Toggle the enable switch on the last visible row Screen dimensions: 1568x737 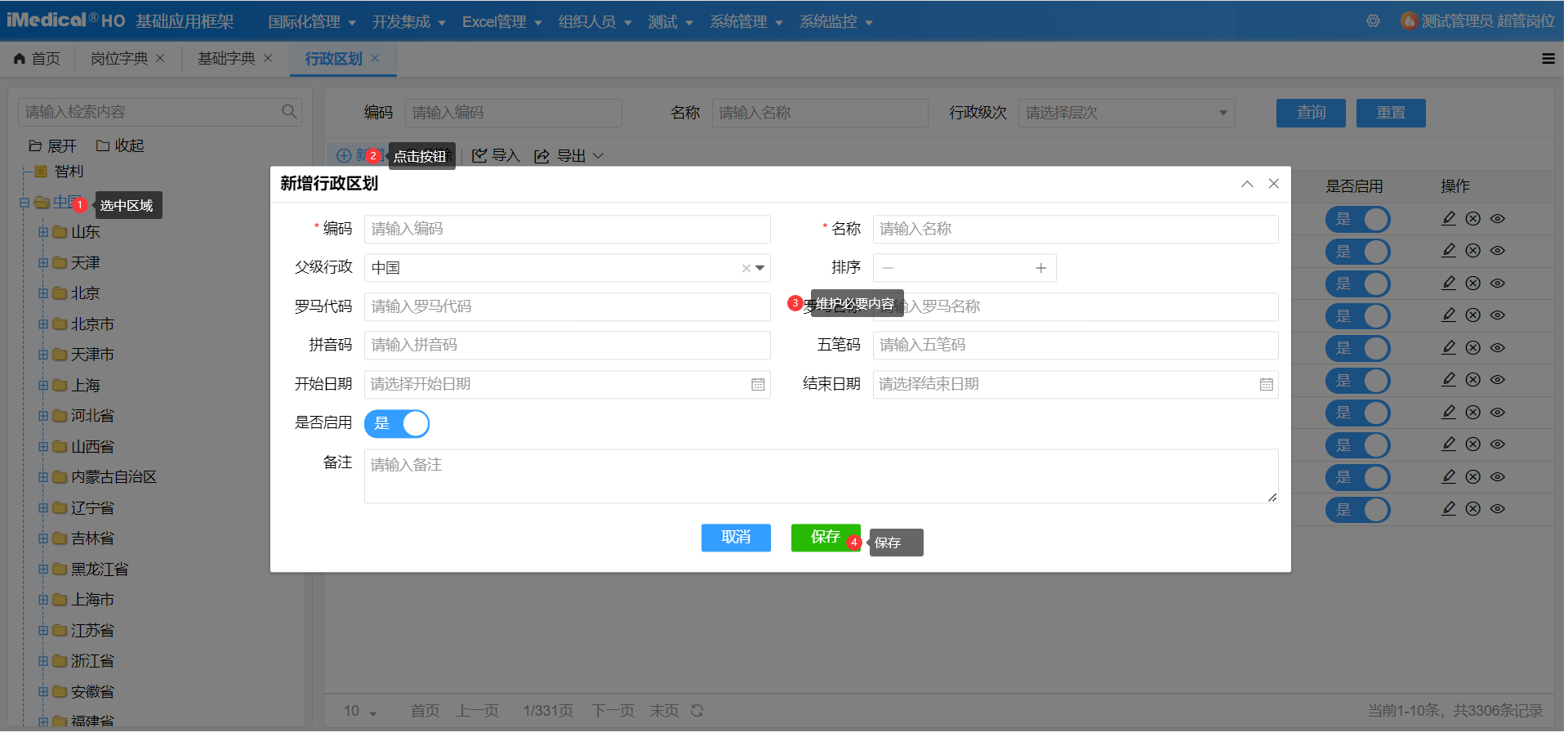point(1357,509)
